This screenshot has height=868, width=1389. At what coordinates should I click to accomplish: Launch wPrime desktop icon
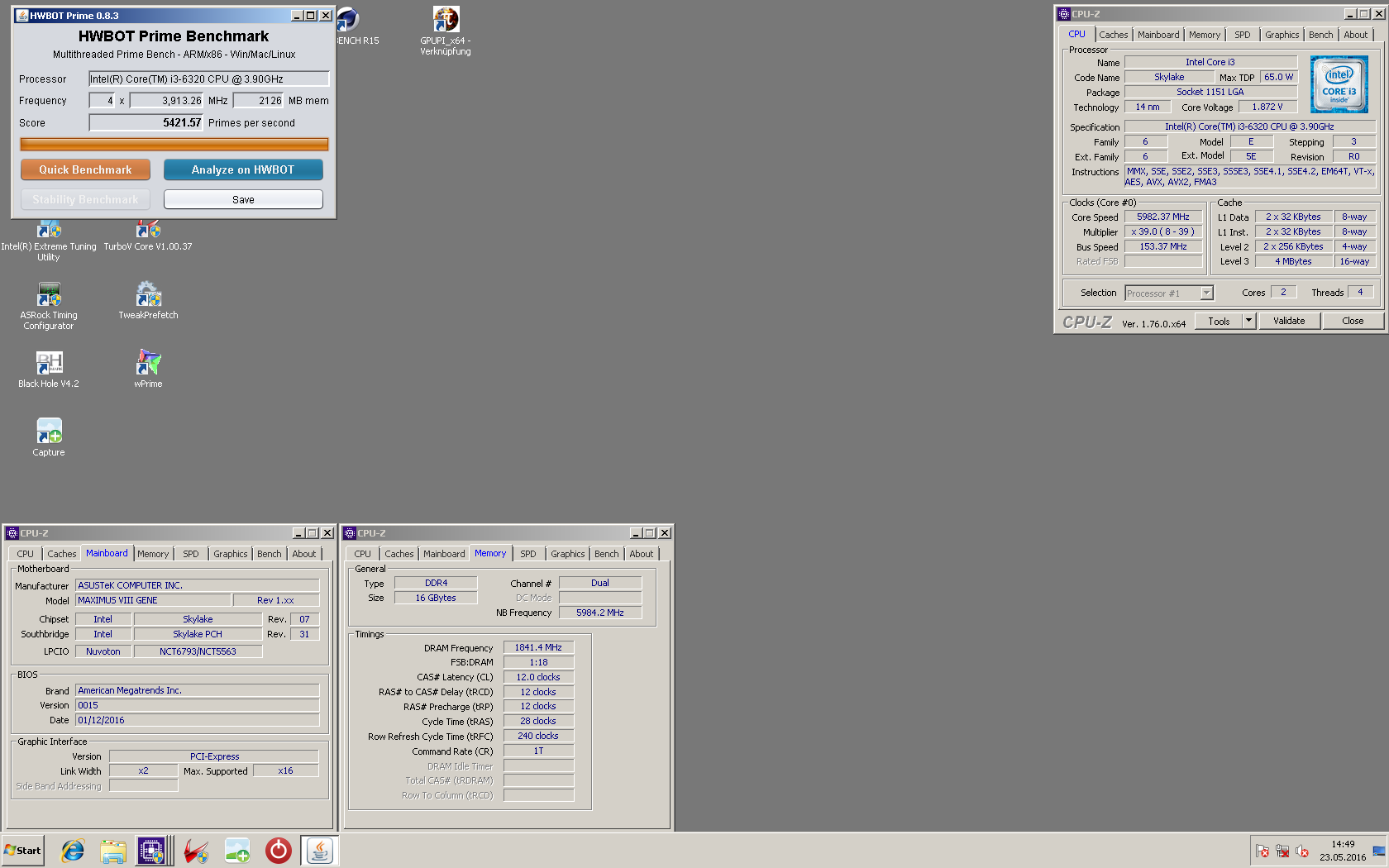(148, 370)
